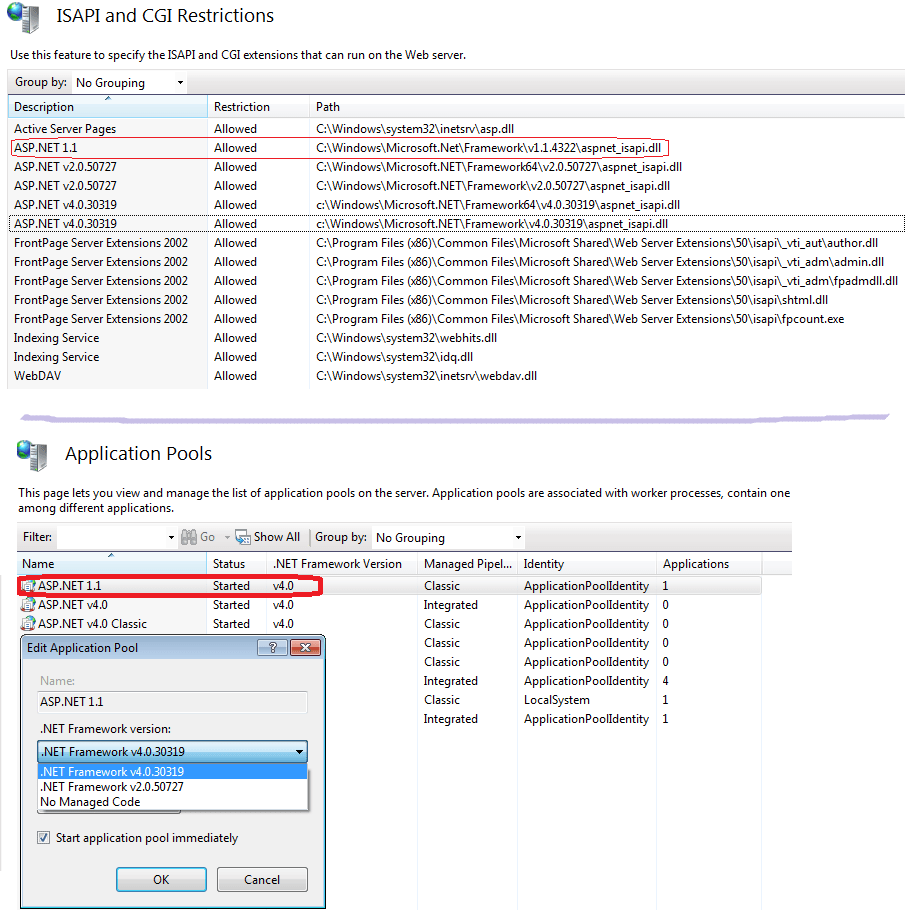Sort by the Description column header
Viewport: 905px width, 921px height.
107,107
